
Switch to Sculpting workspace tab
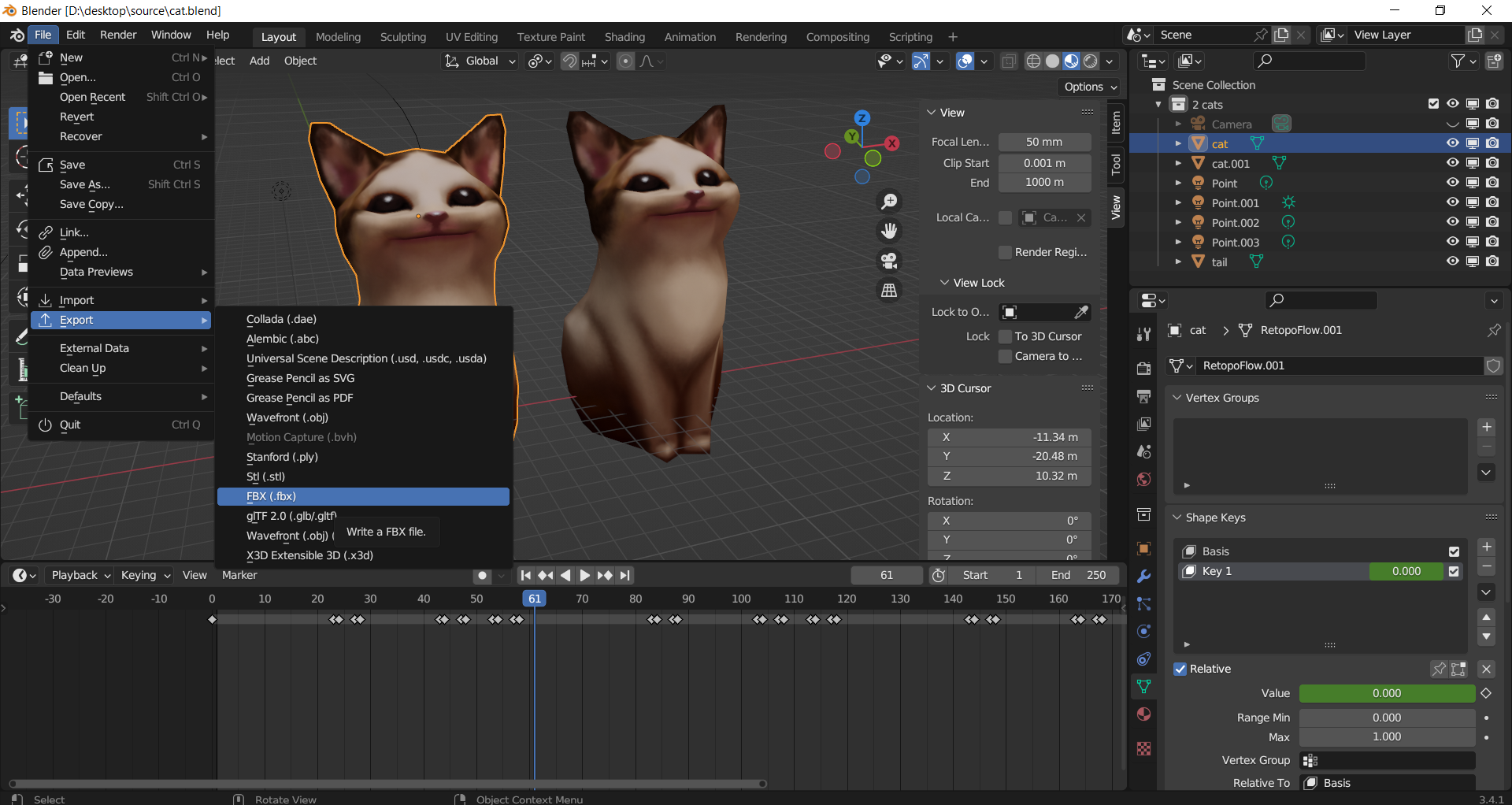403,37
